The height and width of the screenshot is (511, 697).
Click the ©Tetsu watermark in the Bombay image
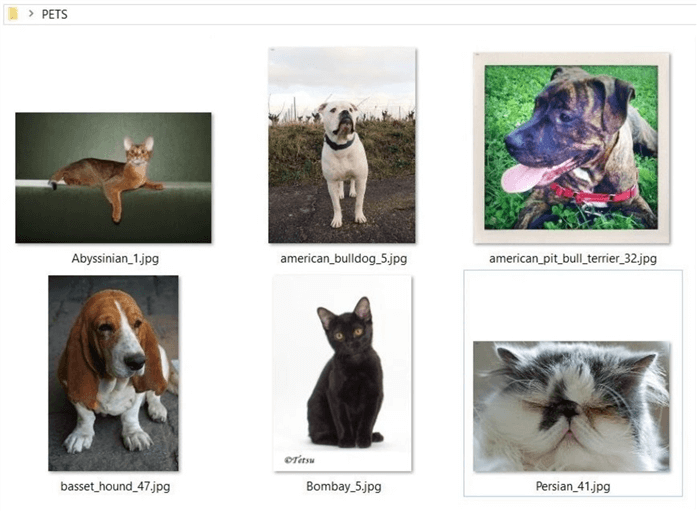coord(299,459)
